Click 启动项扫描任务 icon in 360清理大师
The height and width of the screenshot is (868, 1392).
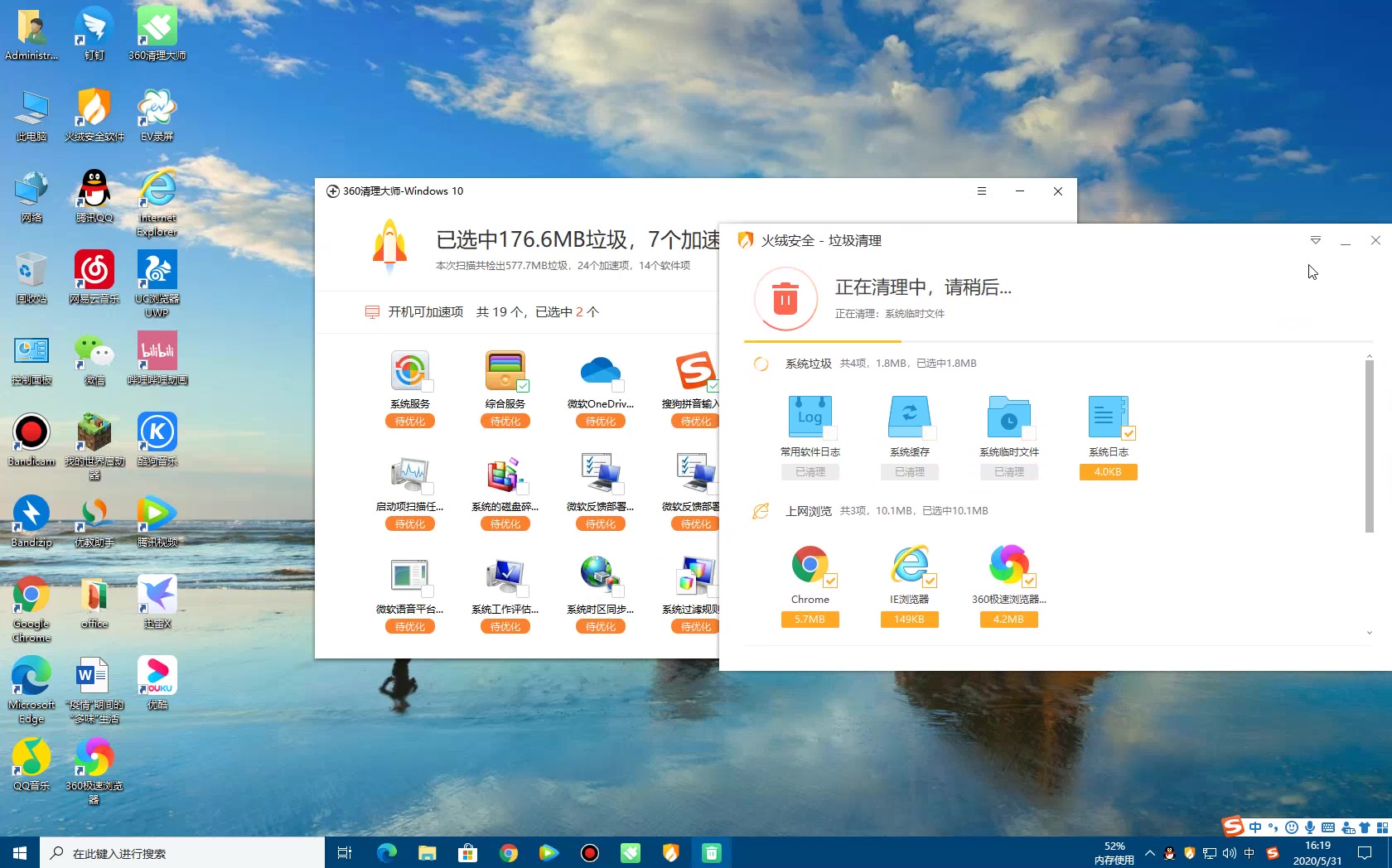pyautogui.click(x=409, y=473)
